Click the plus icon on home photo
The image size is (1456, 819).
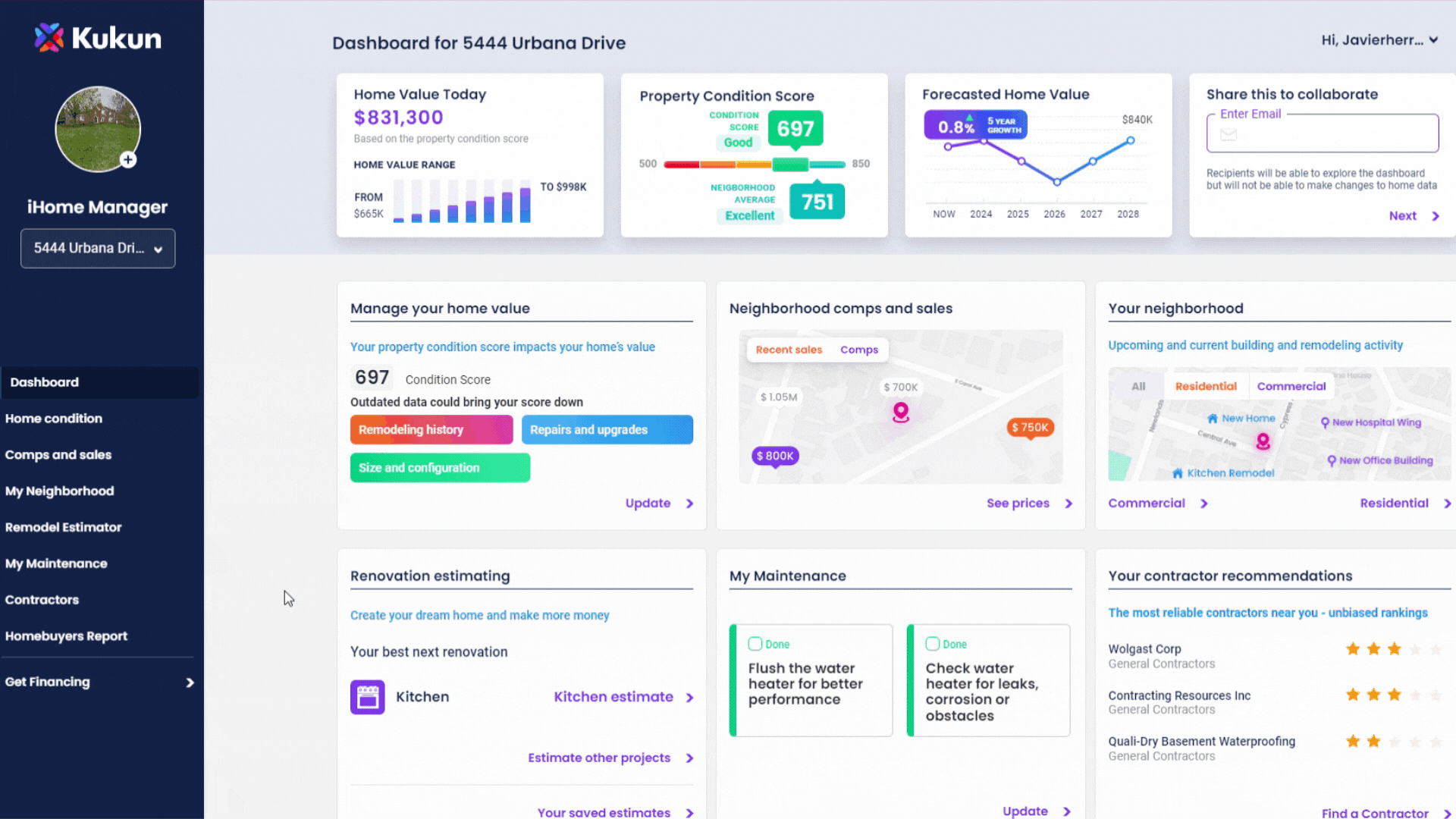point(128,160)
